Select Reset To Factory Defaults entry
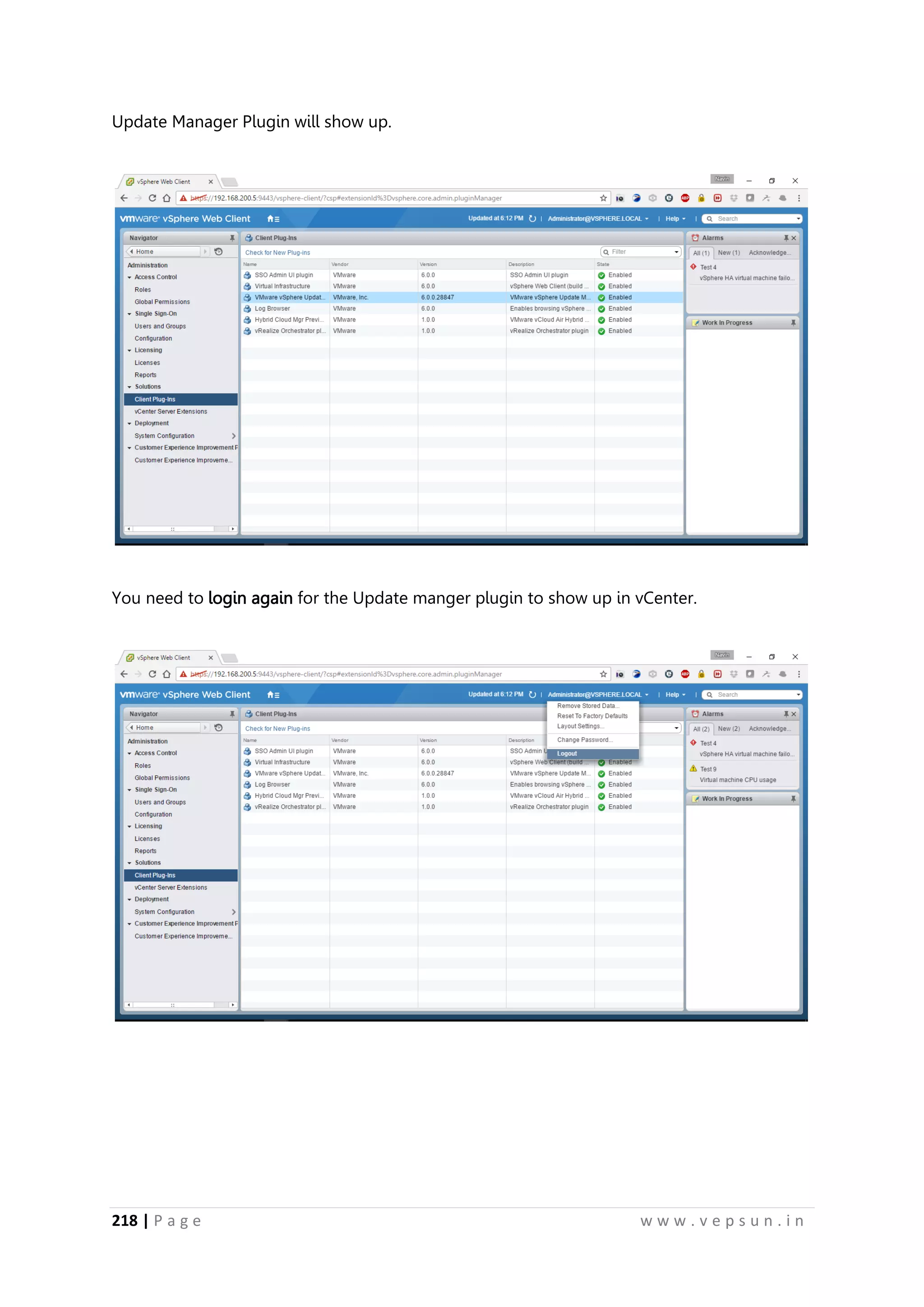 tap(592, 715)
